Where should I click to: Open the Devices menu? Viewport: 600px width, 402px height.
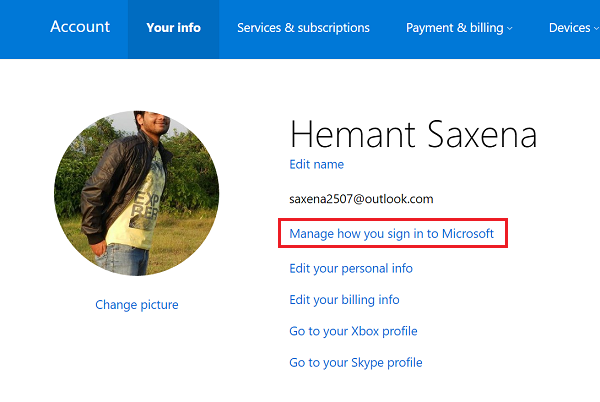[x=569, y=28]
